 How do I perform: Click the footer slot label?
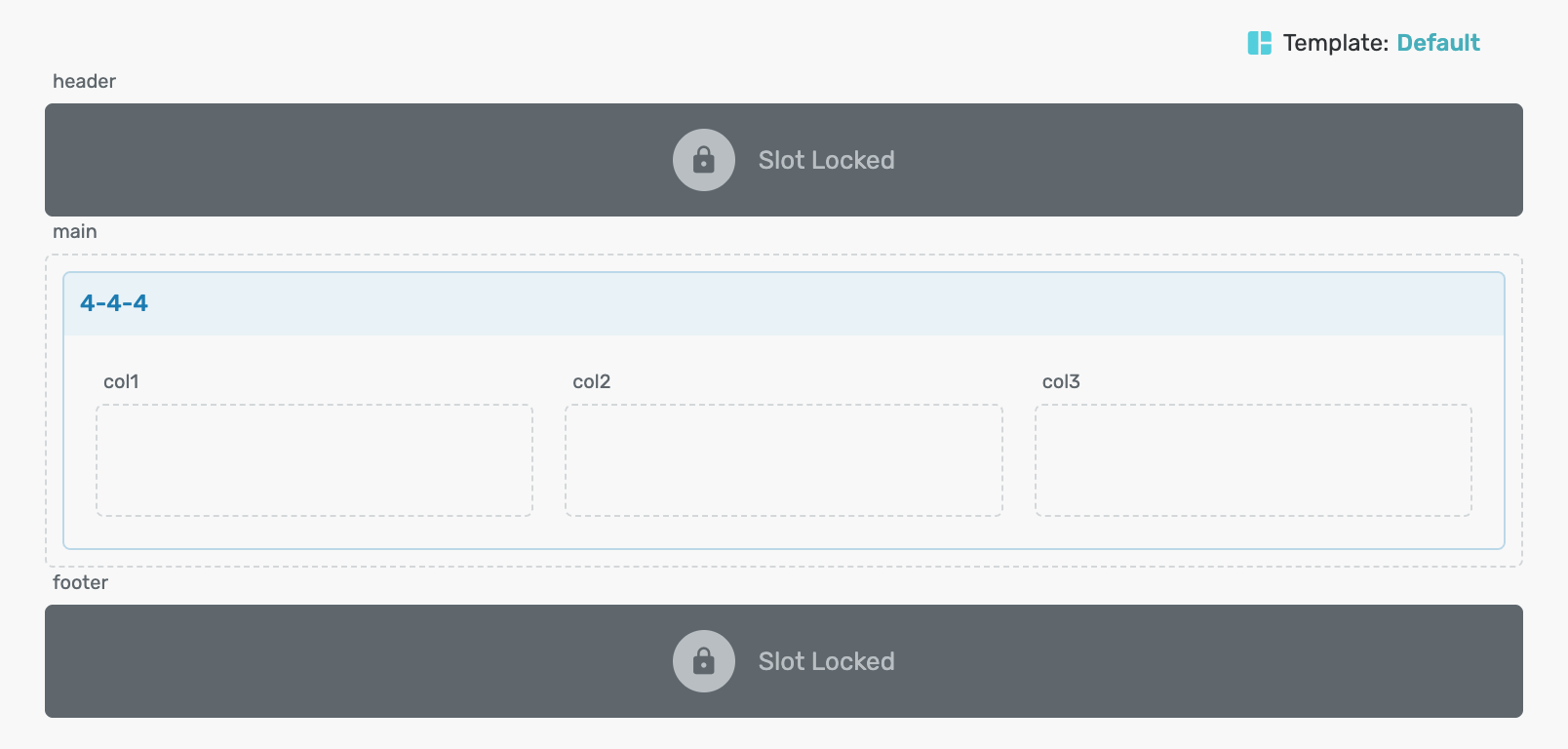[80, 582]
